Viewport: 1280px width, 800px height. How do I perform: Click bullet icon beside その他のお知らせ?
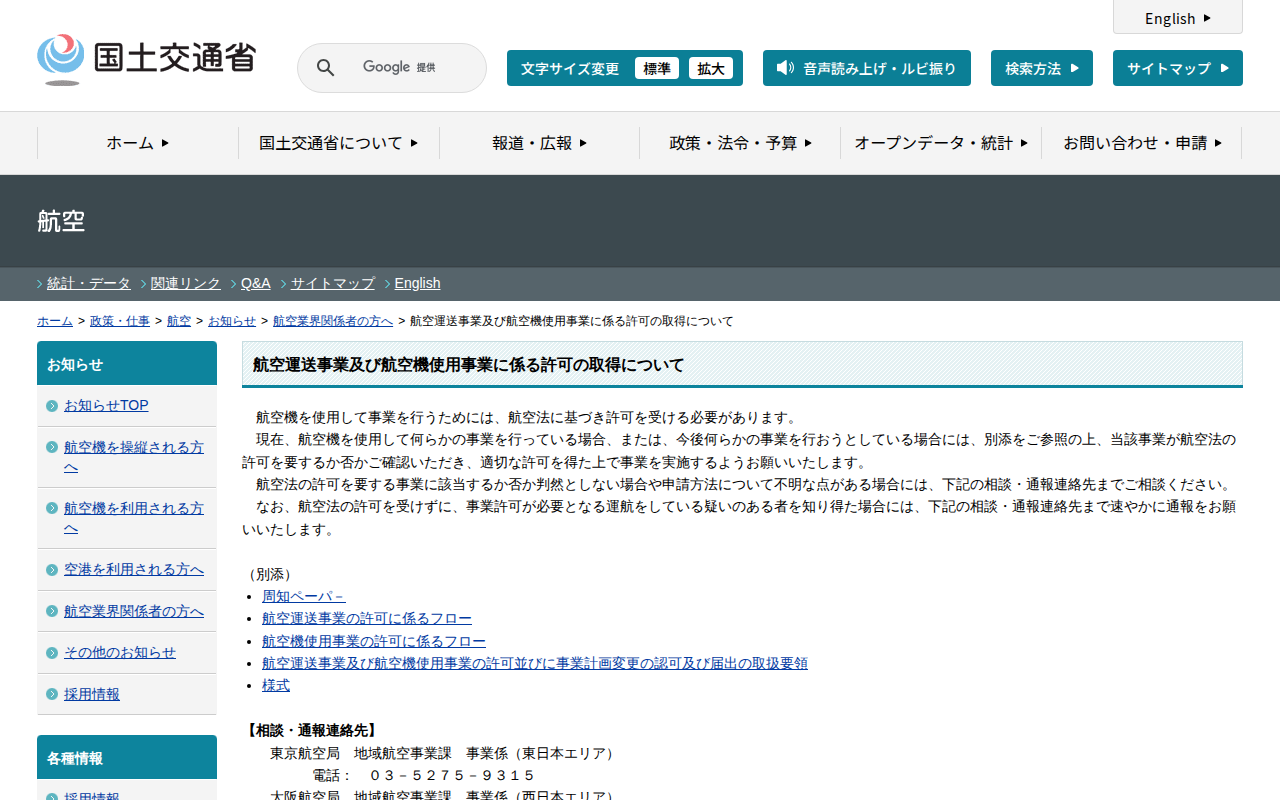point(52,653)
